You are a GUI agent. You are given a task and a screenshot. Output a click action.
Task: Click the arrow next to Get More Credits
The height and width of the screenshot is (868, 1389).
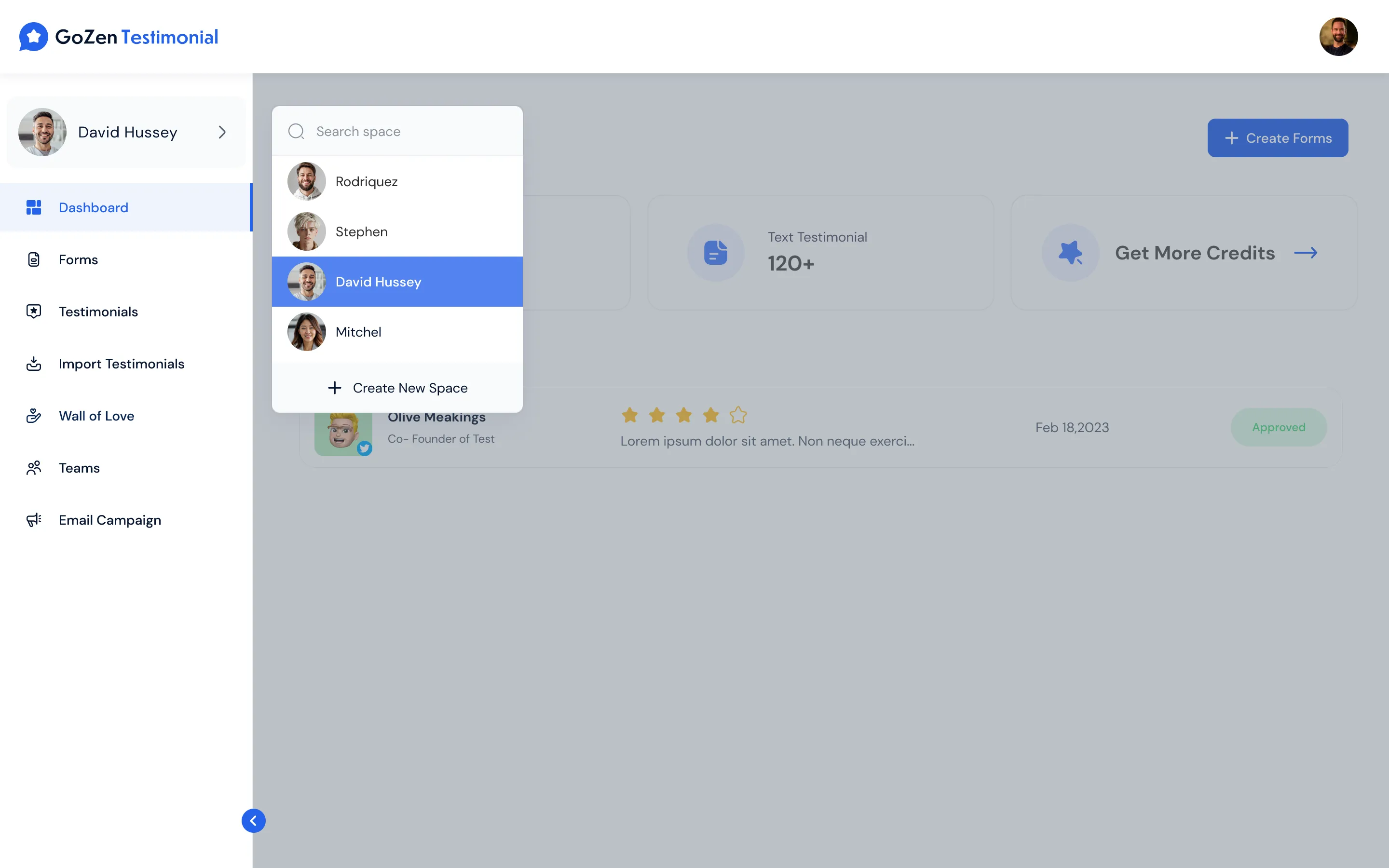pos(1306,253)
